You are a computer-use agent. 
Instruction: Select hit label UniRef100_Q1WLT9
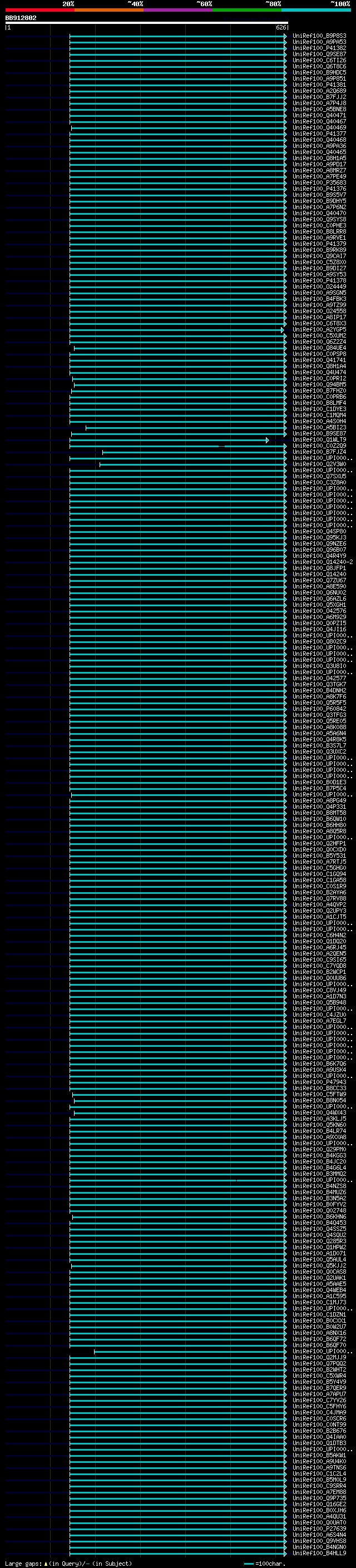pyautogui.click(x=319, y=439)
